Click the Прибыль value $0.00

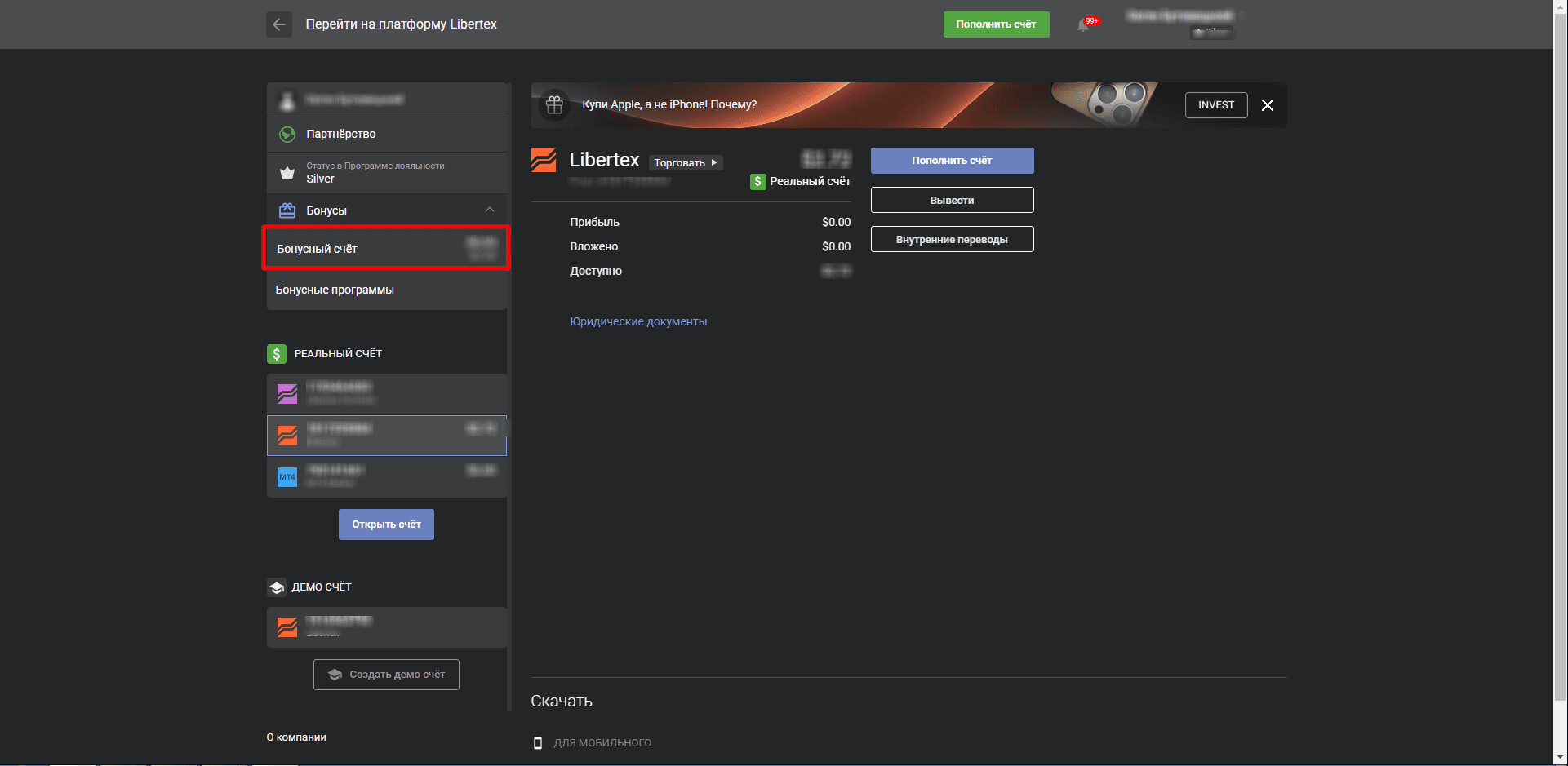[836, 222]
